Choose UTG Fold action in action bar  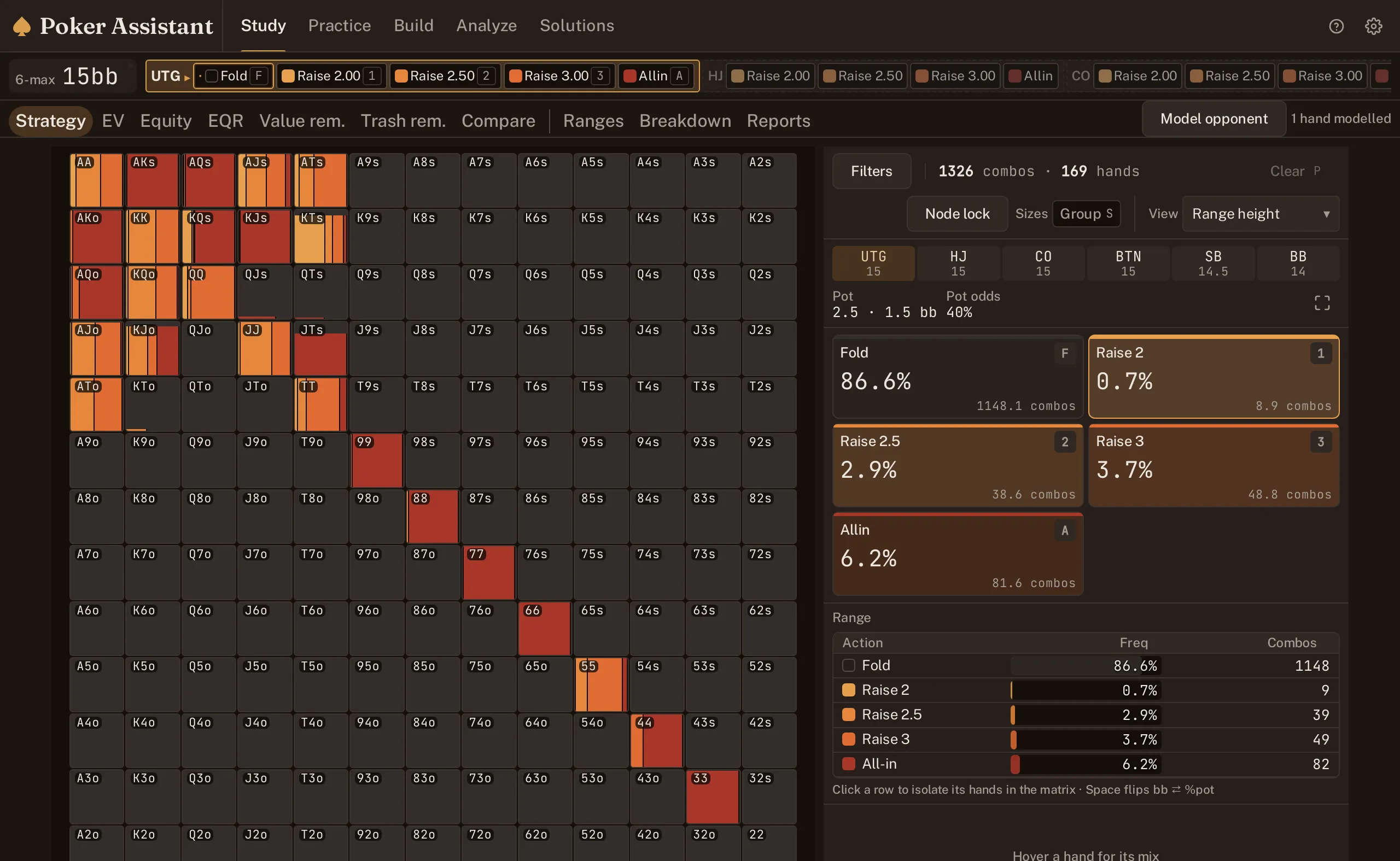234,77
